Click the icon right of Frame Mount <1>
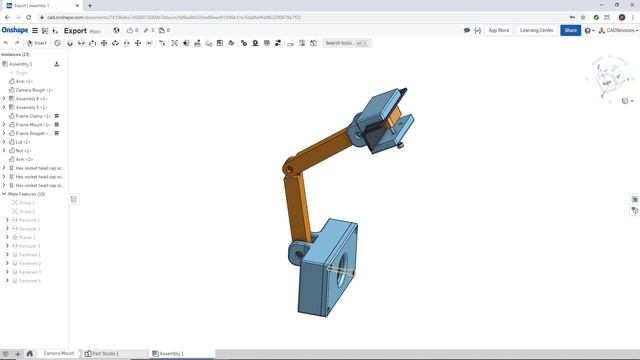The width and height of the screenshot is (640, 360). tap(57, 124)
